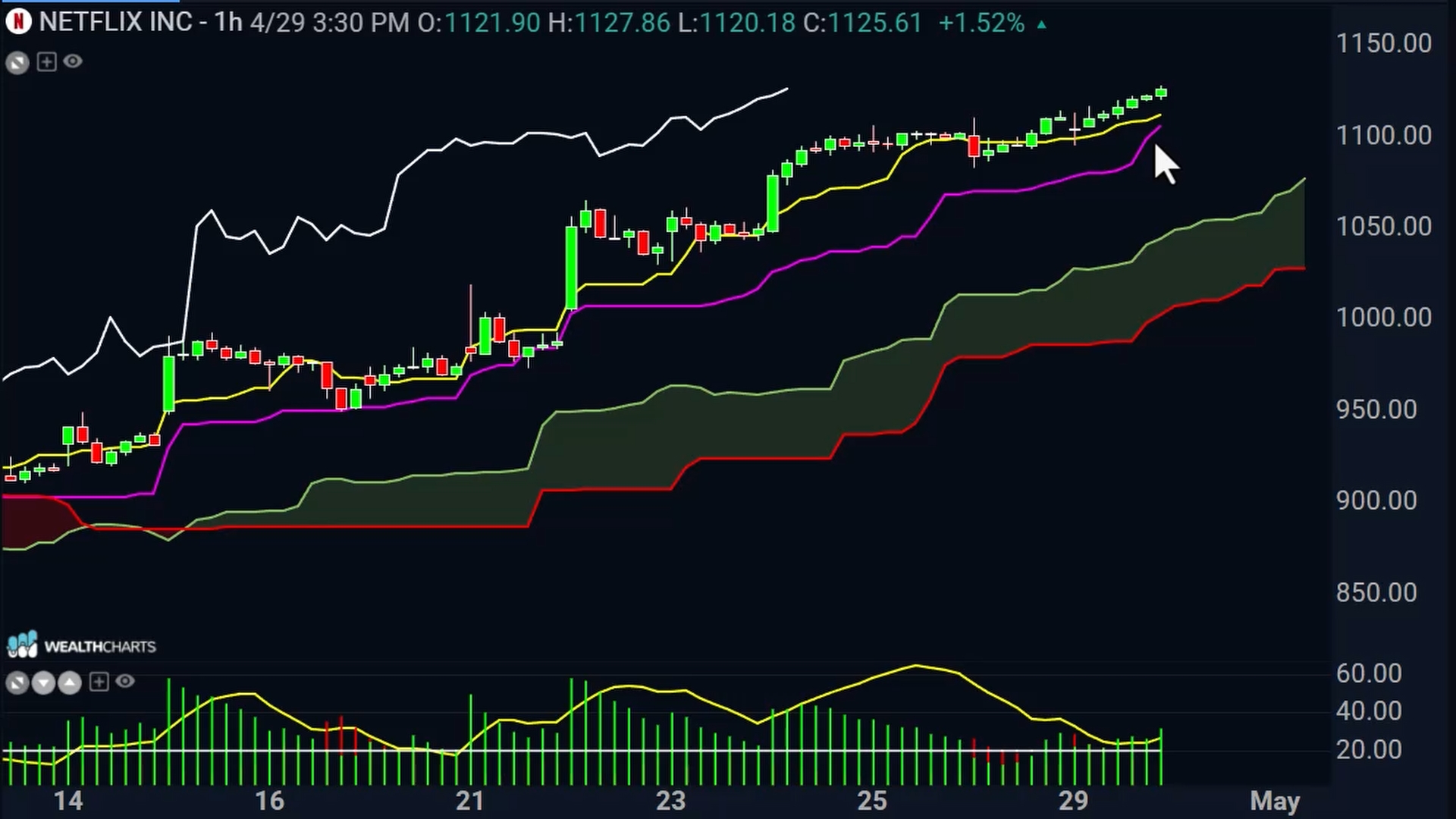
Task: Click the May label on time axis
Action: pos(1275,802)
